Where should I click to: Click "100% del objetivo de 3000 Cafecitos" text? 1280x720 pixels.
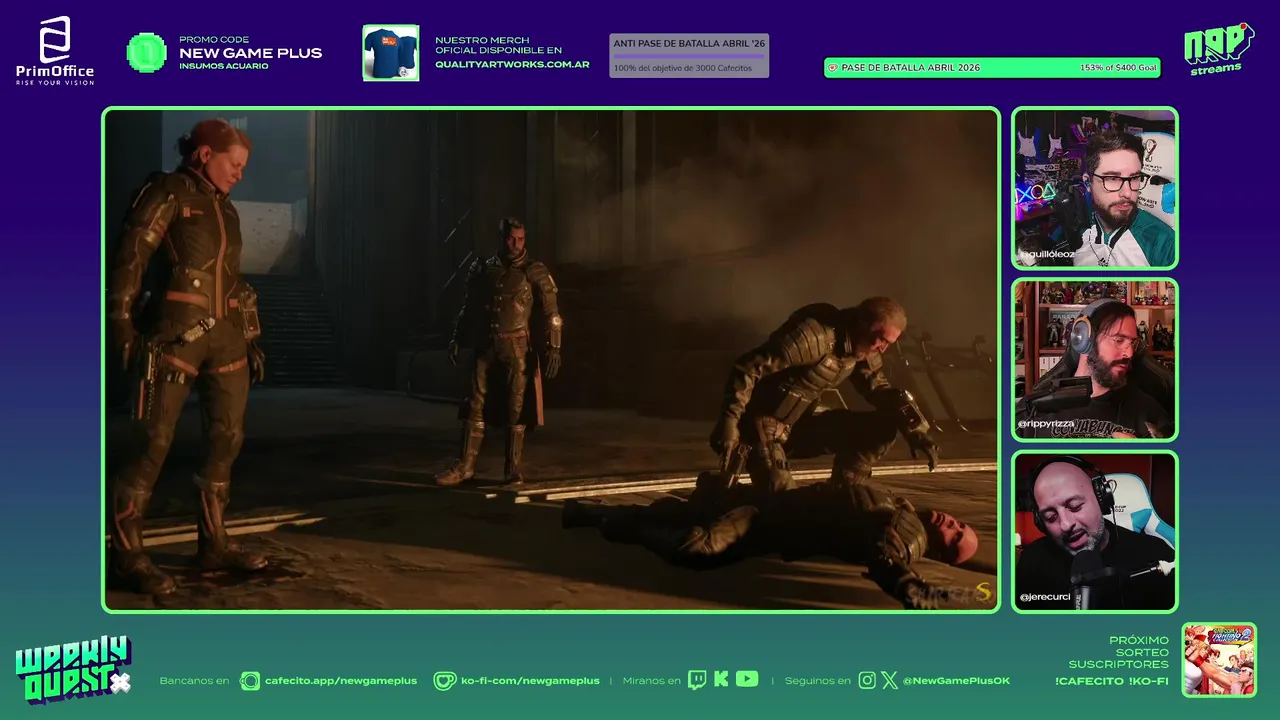pyautogui.click(x=683, y=68)
